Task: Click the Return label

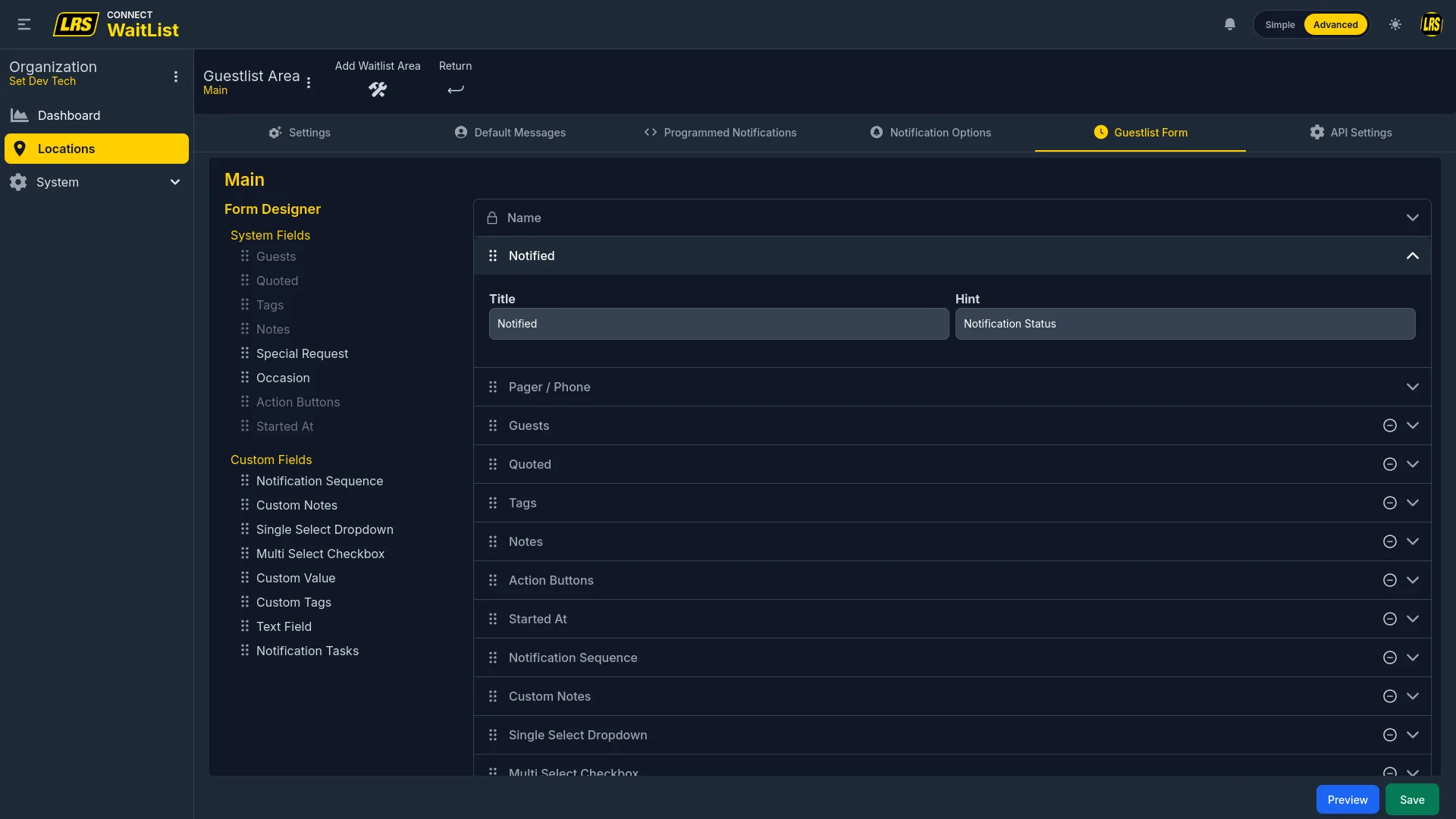Action: point(455,66)
